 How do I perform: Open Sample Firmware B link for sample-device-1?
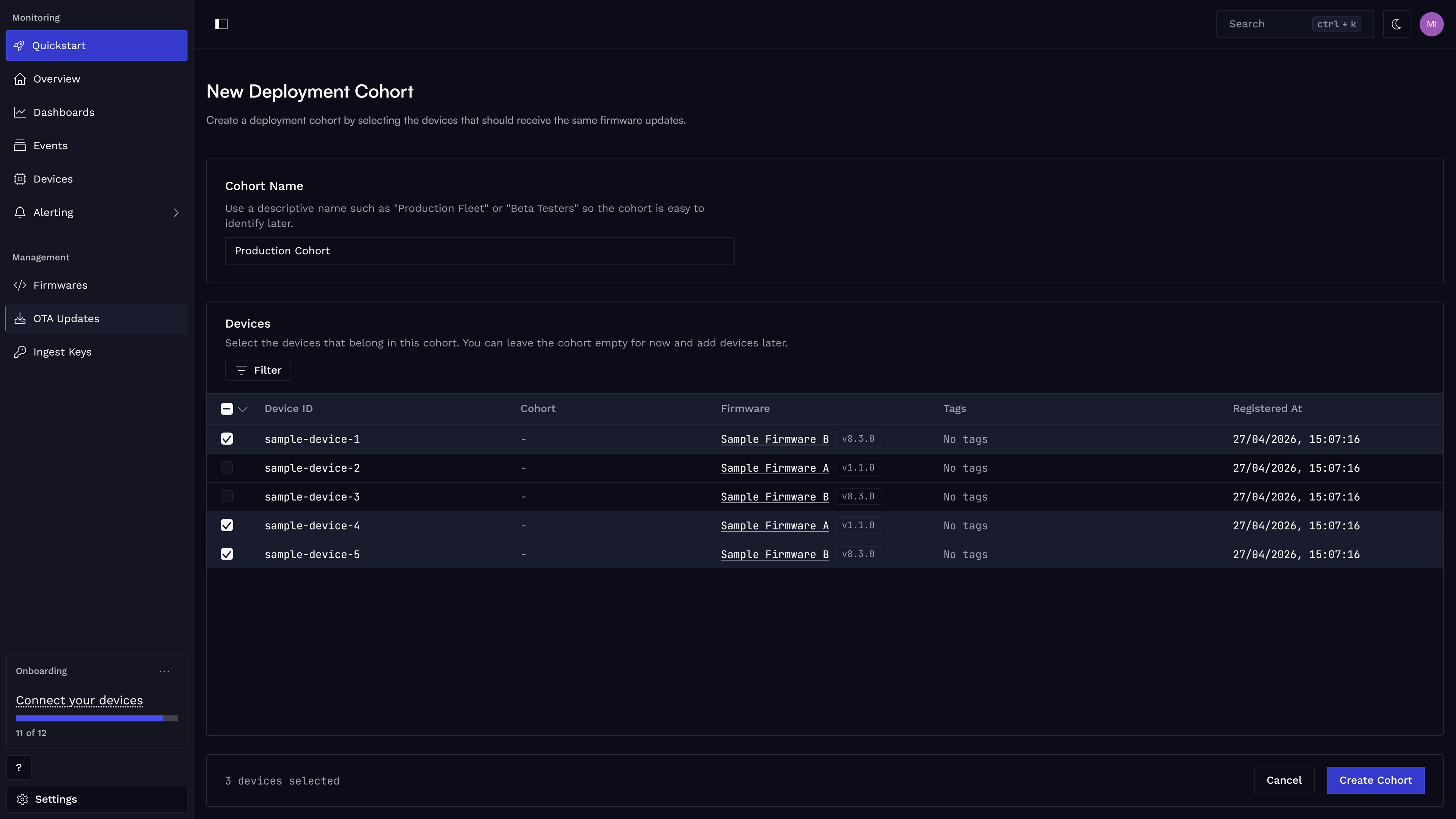coord(774,439)
